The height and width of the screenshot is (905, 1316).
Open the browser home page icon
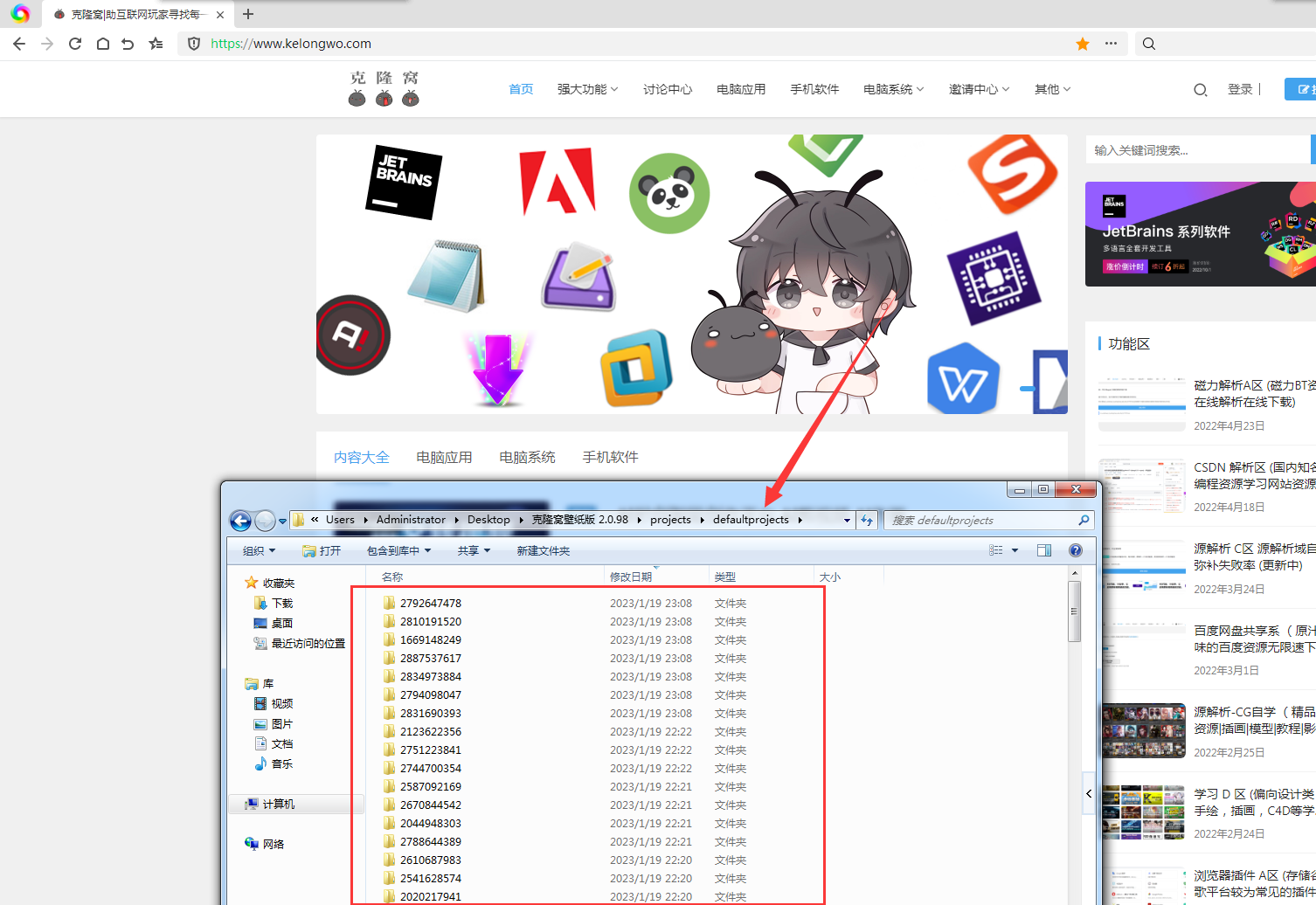[x=103, y=44]
